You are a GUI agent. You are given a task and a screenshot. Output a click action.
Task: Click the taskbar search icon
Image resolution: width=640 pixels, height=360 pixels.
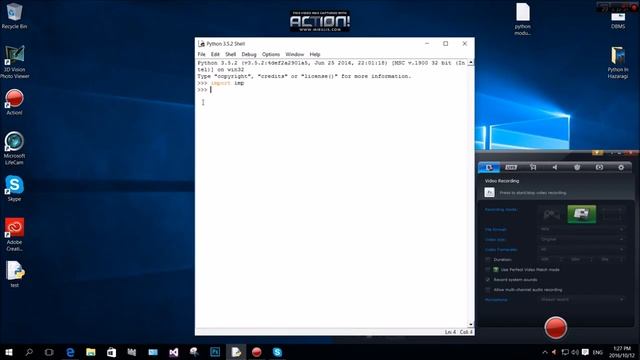[x=29, y=352]
